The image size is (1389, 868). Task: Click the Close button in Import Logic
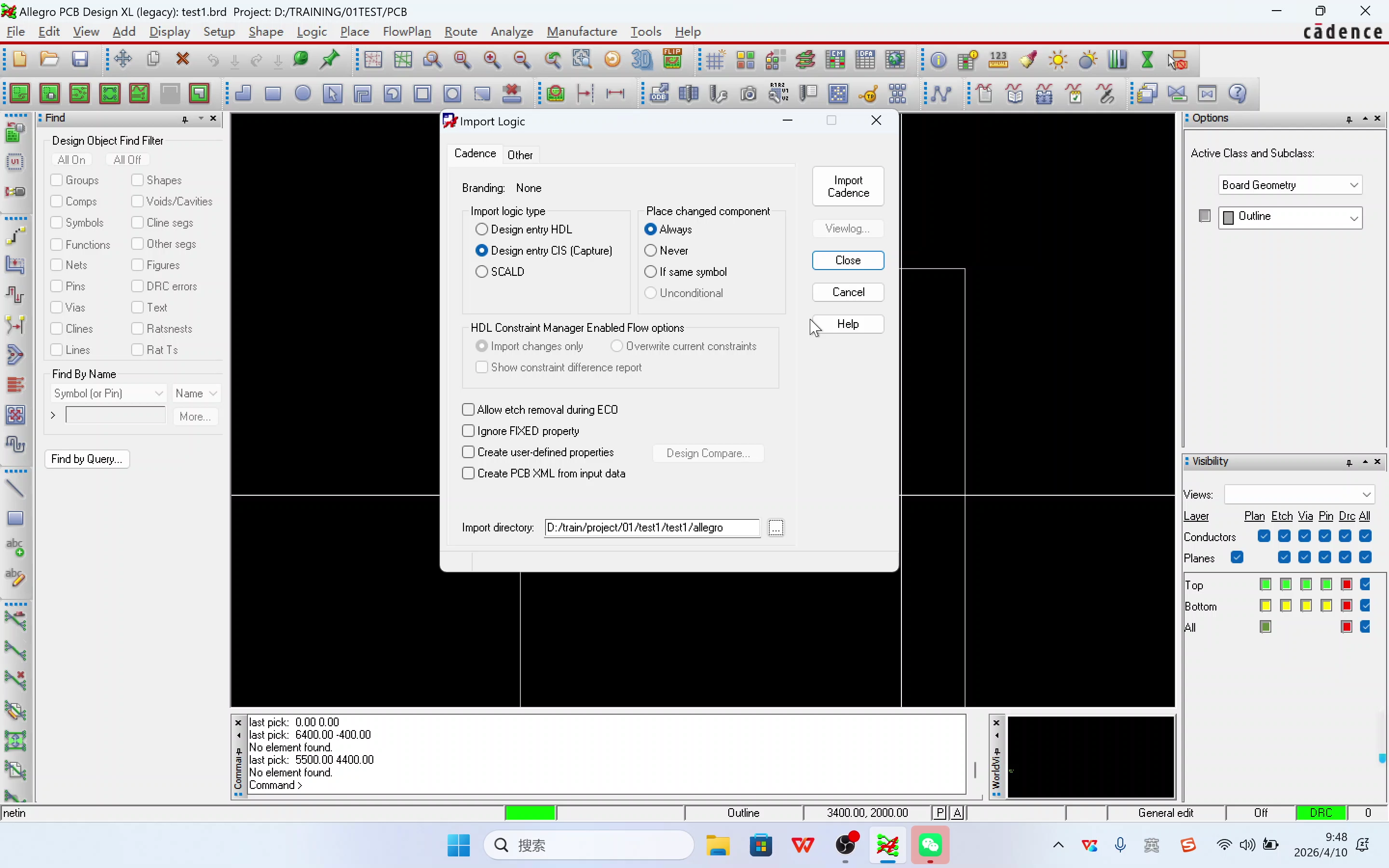(848, 260)
